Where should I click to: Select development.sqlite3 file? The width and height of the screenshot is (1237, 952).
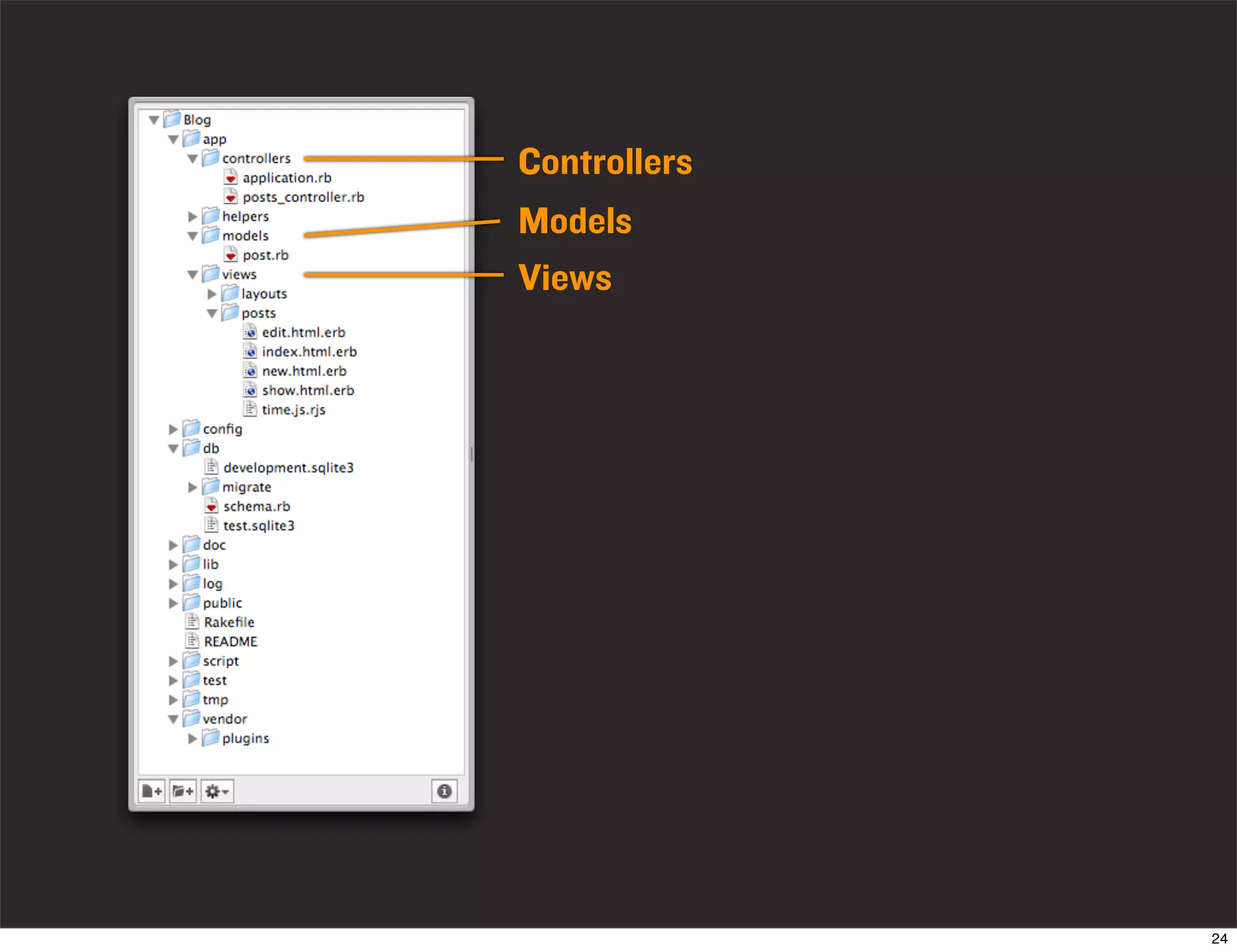(288, 468)
